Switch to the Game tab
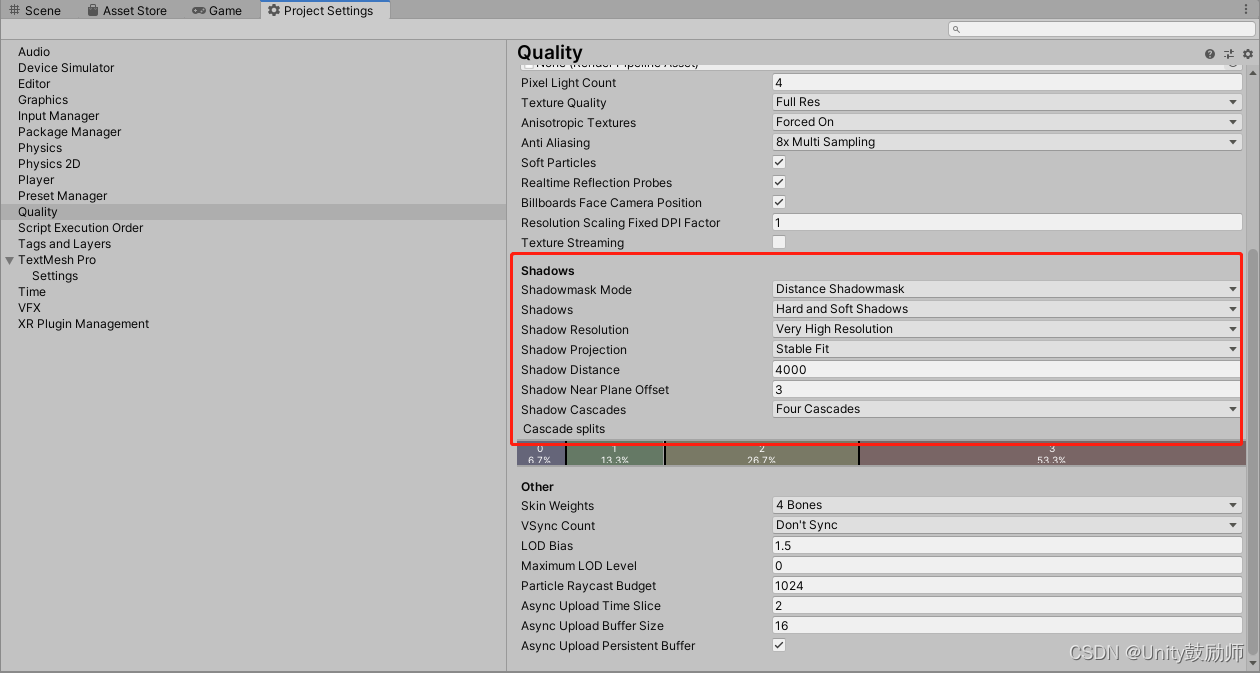The image size is (1260, 673). tap(217, 10)
